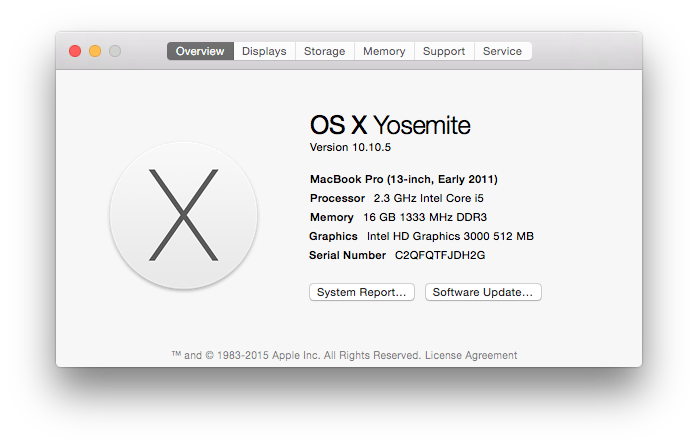Open the License Agreement link
This screenshot has width=698, height=447.
pos(471,355)
